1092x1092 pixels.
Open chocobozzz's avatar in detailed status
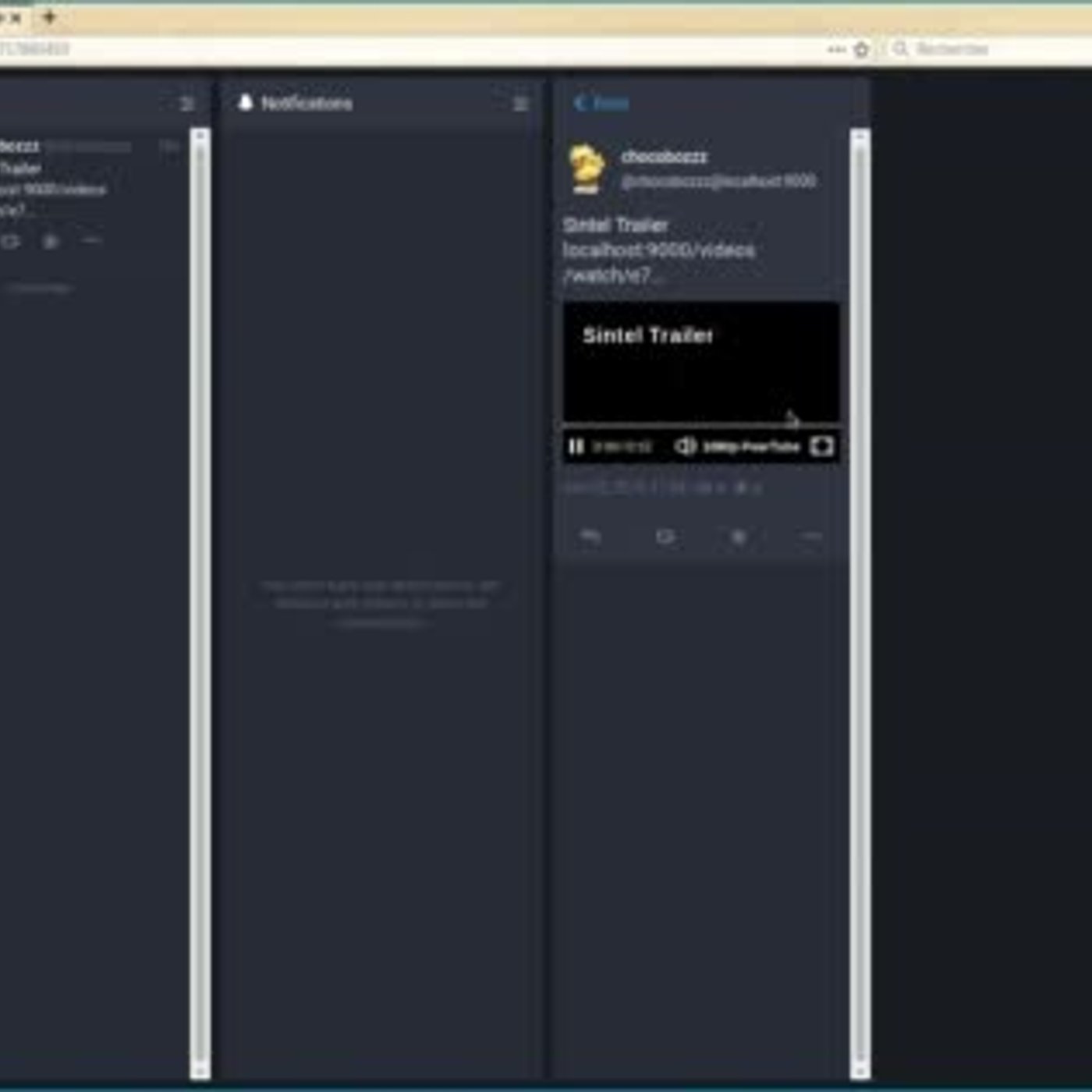[x=587, y=168]
